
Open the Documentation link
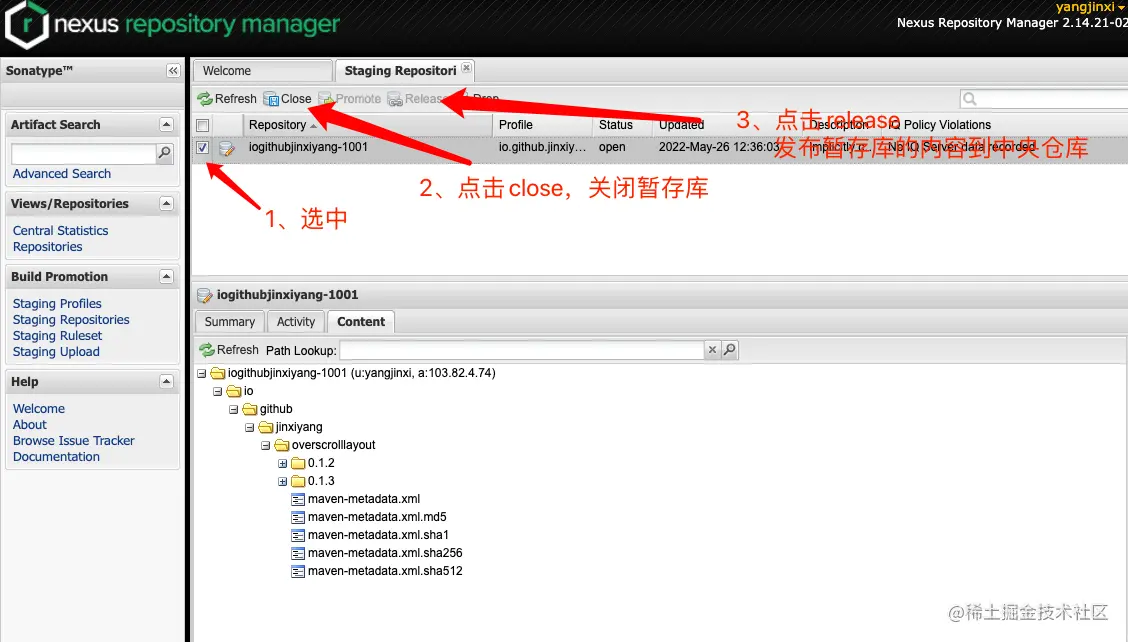(56, 456)
